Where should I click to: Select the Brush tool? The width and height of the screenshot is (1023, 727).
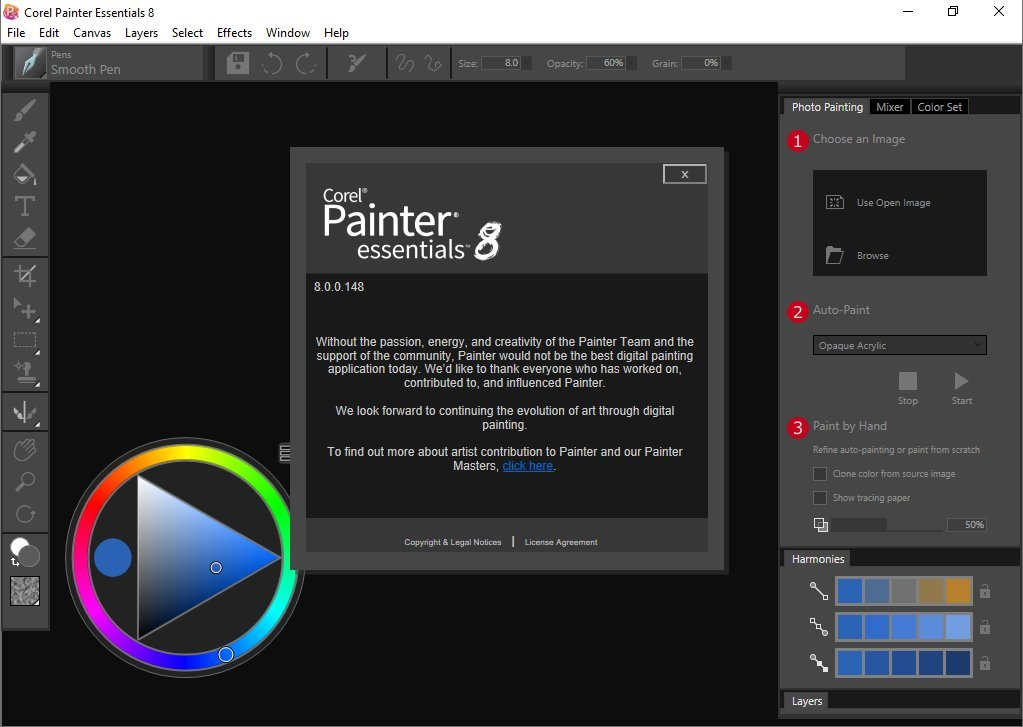click(x=25, y=110)
